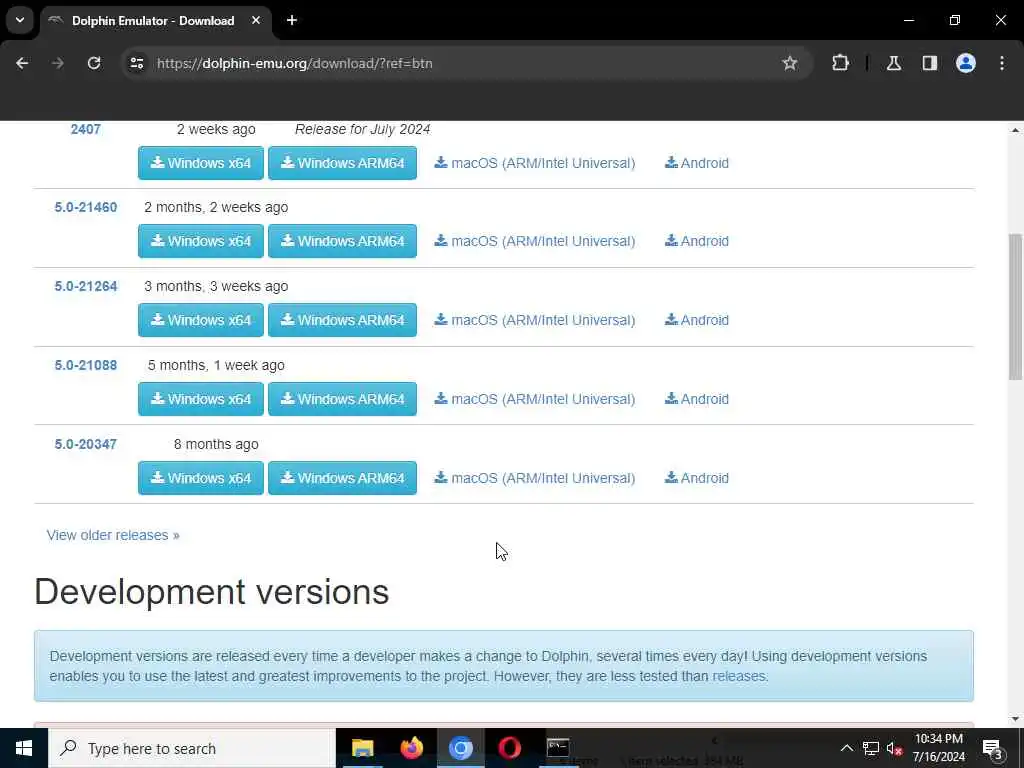Download Windows ARM64 for 5.0-21264
The height and width of the screenshot is (768, 1024).
click(342, 320)
